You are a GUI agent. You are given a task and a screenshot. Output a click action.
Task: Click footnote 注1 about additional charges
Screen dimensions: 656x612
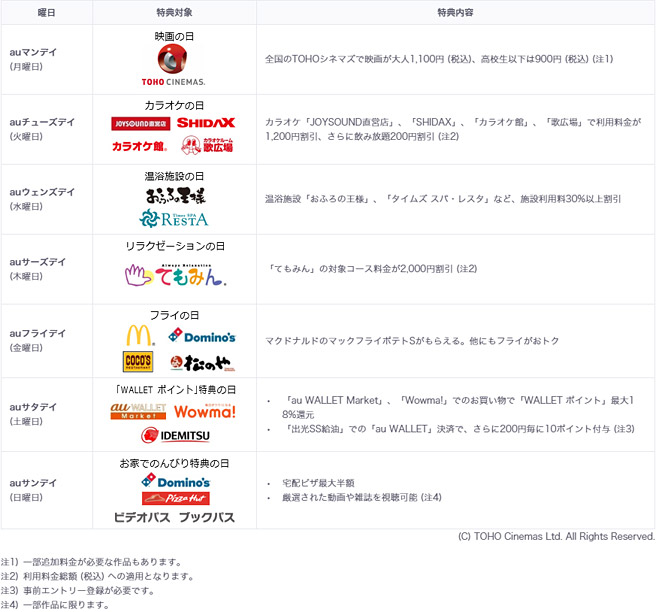[91, 562]
